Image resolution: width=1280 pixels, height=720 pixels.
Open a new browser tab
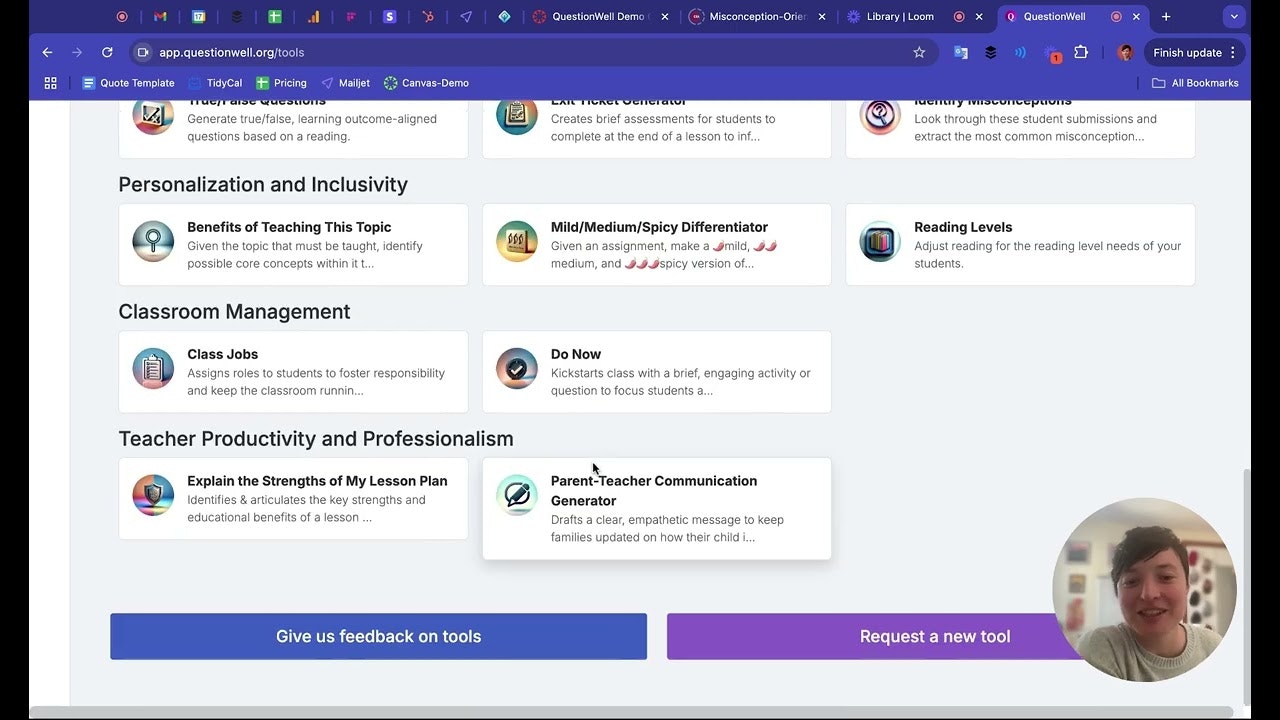pos(1166,17)
